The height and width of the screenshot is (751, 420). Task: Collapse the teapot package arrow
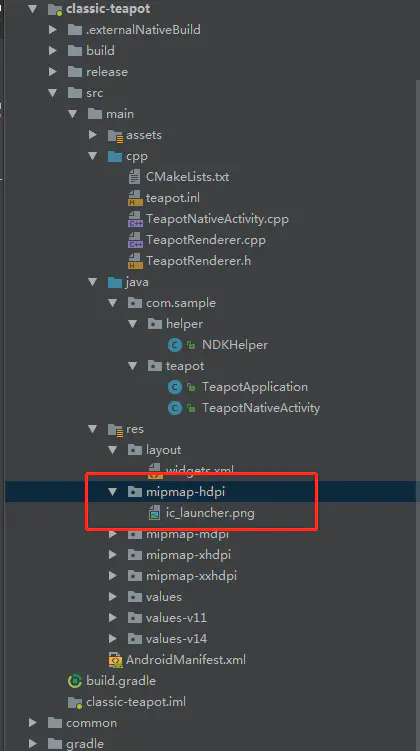133,366
